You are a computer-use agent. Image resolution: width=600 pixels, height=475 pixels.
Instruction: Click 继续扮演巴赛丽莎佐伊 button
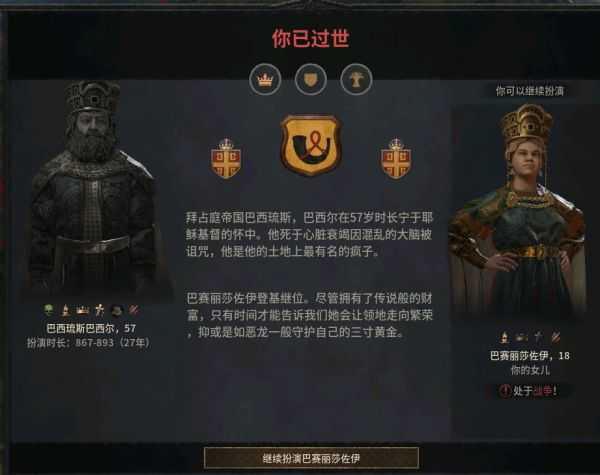pyautogui.click(x=311, y=458)
